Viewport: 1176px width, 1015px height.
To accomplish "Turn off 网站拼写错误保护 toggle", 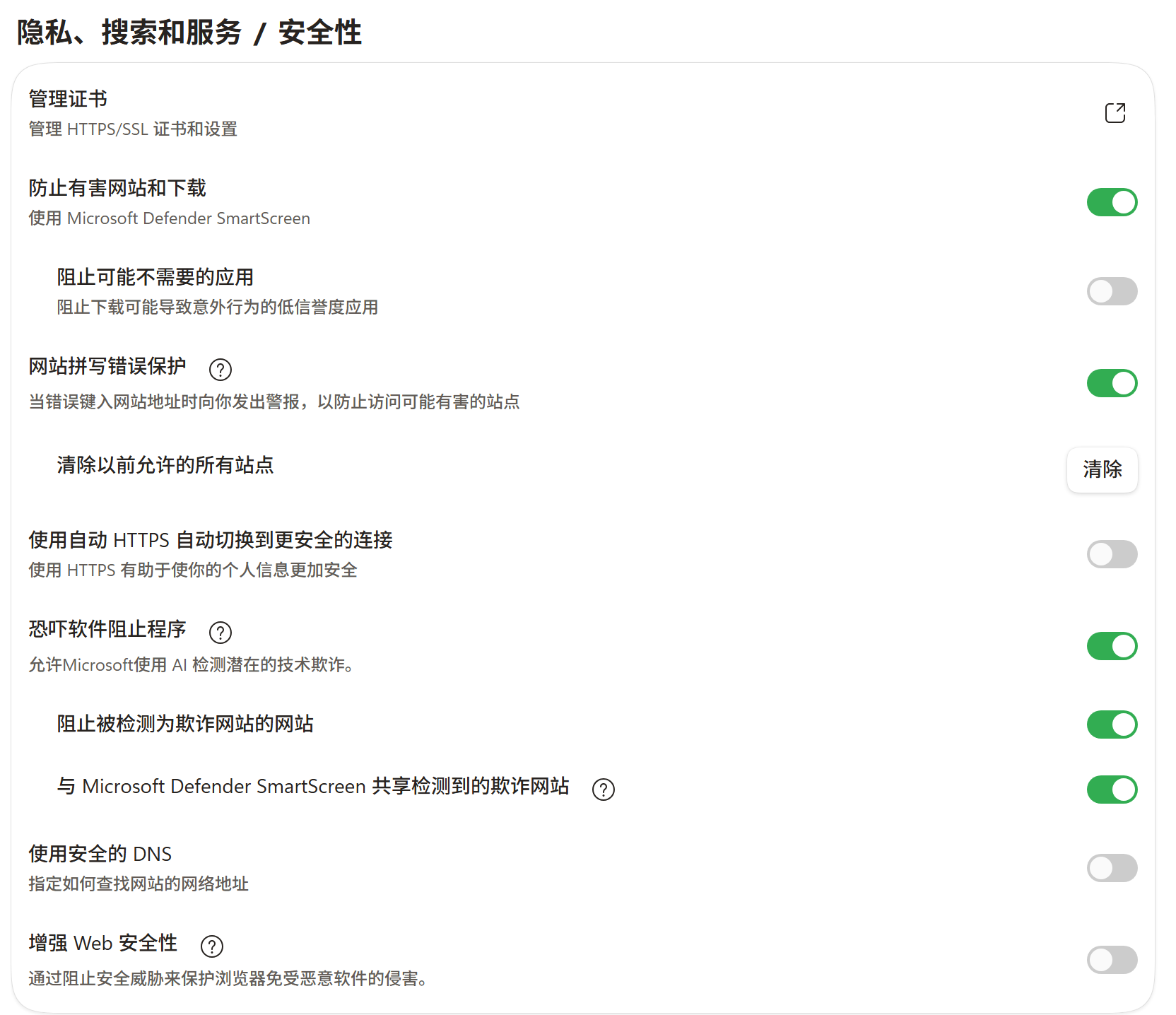I will click(x=1112, y=383).
